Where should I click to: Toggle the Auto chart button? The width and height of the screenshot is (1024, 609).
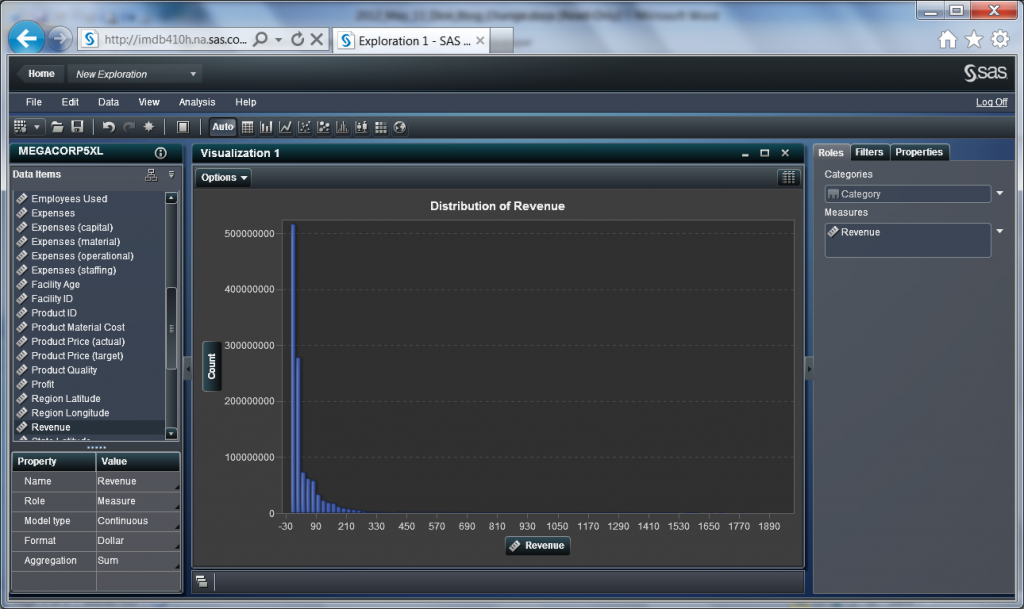point(222,127)
